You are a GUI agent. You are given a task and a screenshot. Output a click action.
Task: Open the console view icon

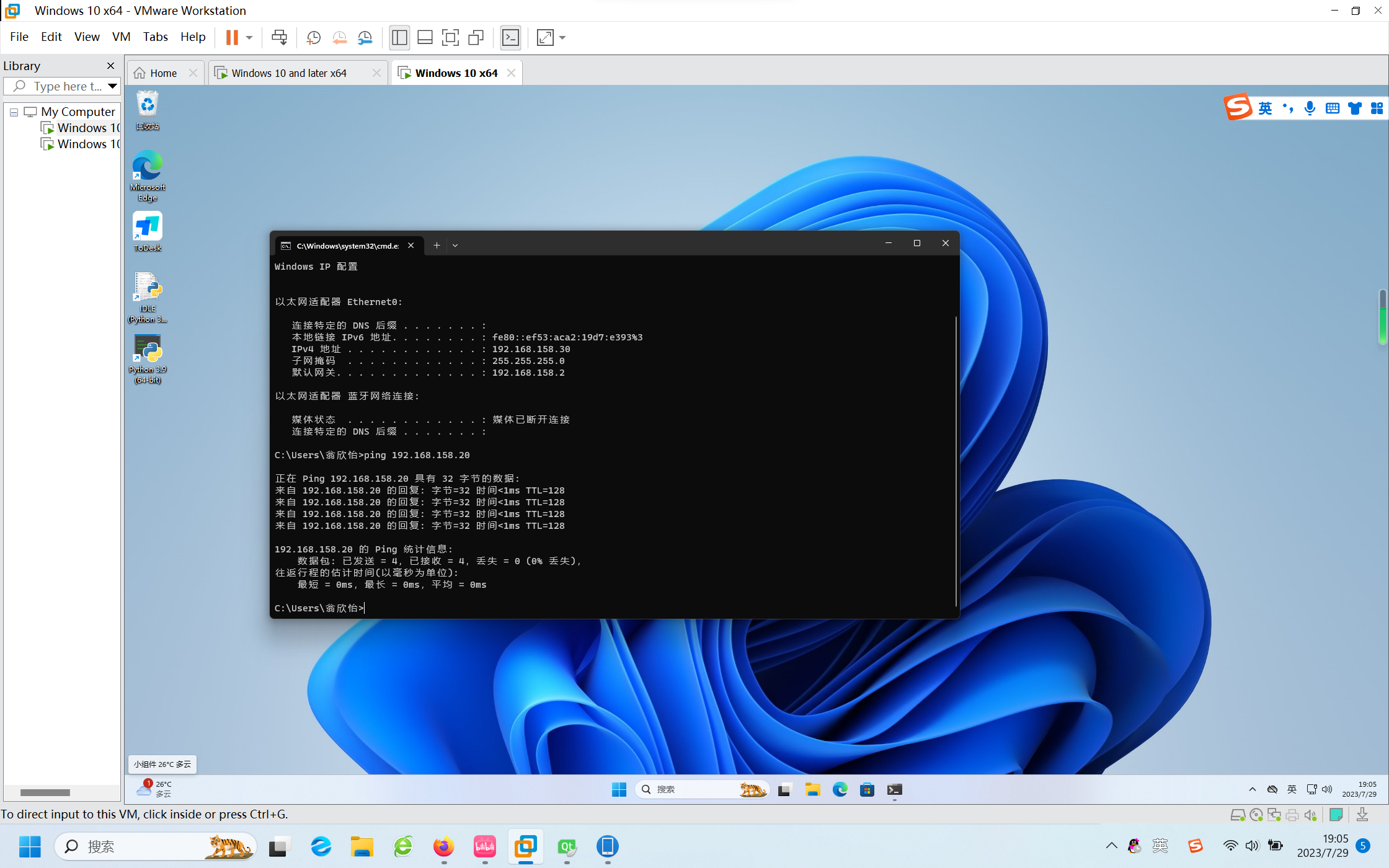coord(510,37)
